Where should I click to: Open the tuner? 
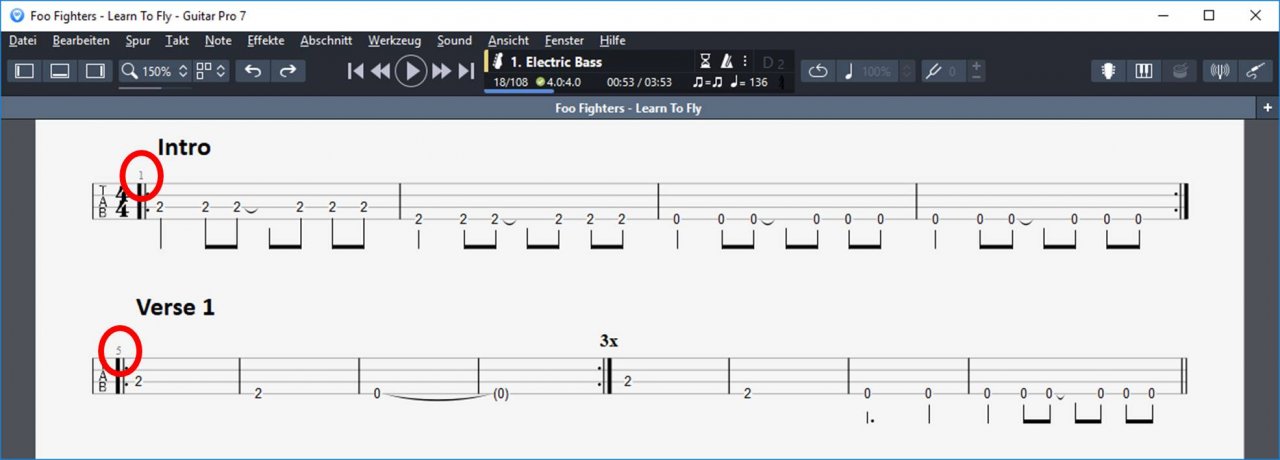point(1219,71)
